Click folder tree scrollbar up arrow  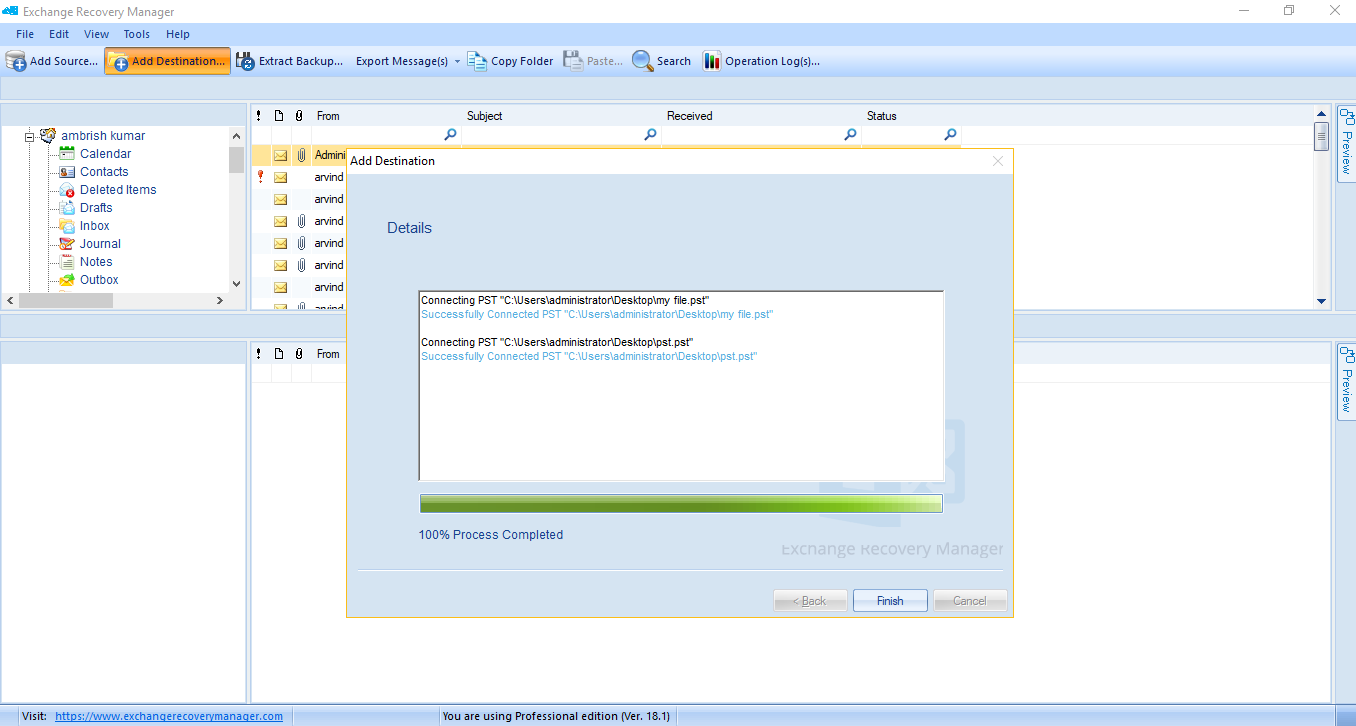click(236, 136)
